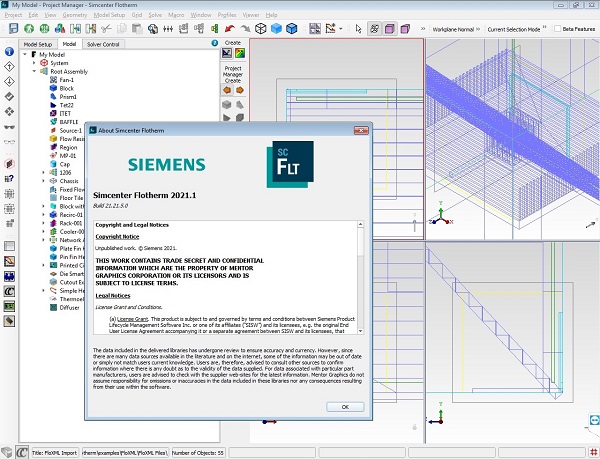Open the Geometry menu
Viewport: 600px width, 459px height.
pos(73,16)
